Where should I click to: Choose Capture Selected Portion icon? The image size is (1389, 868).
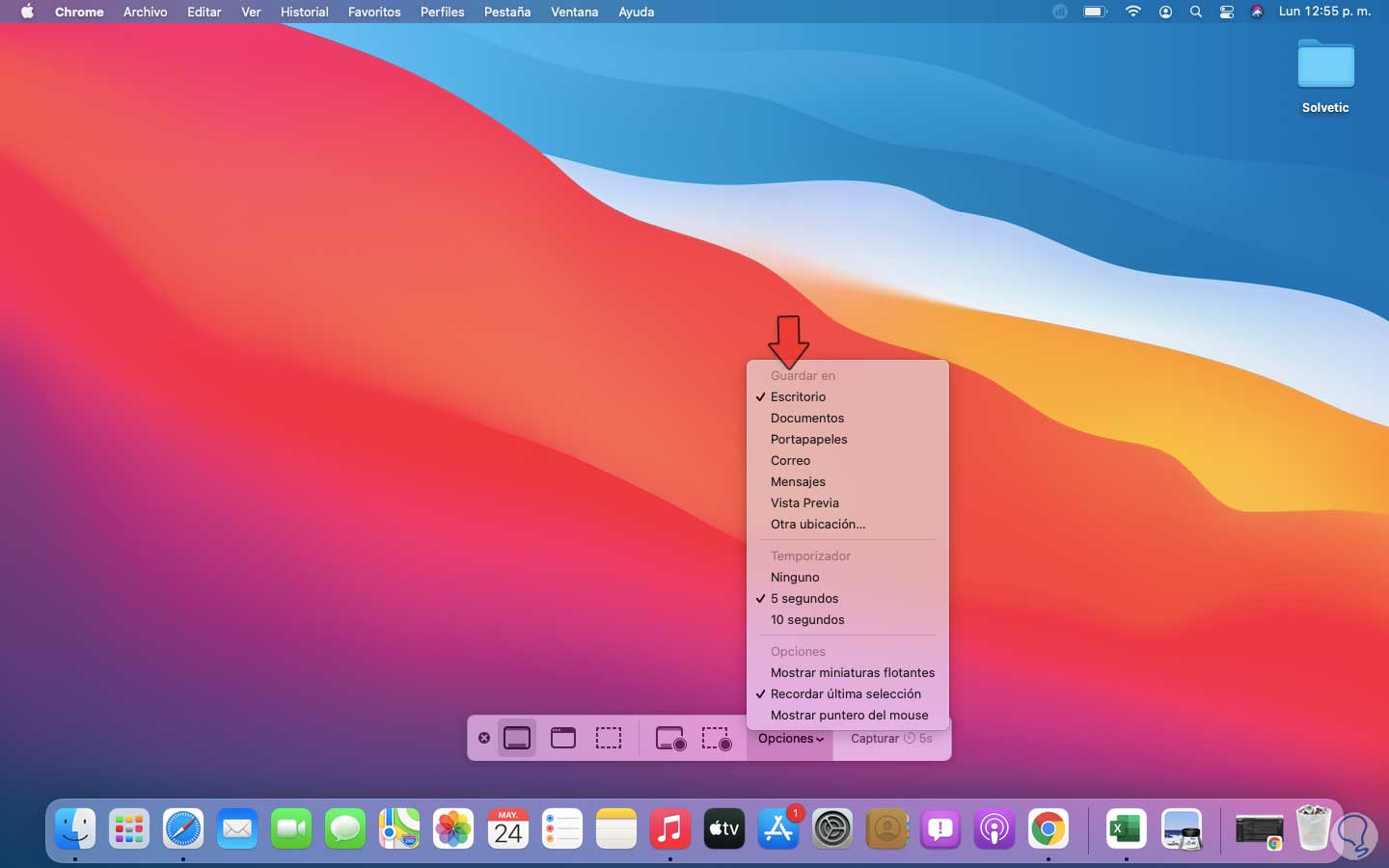[x=609, y=739]
